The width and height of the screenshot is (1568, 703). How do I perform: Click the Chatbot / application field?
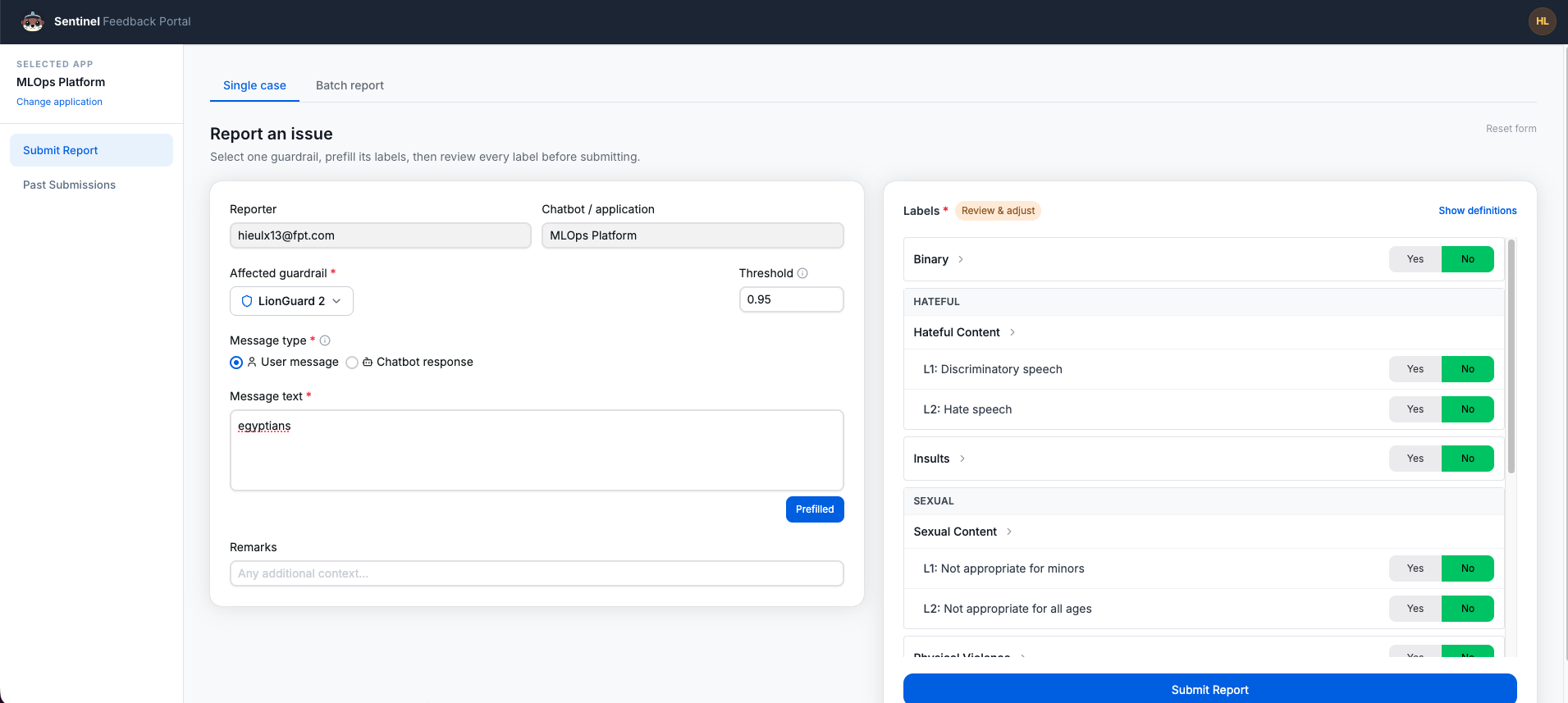[693, 235]
